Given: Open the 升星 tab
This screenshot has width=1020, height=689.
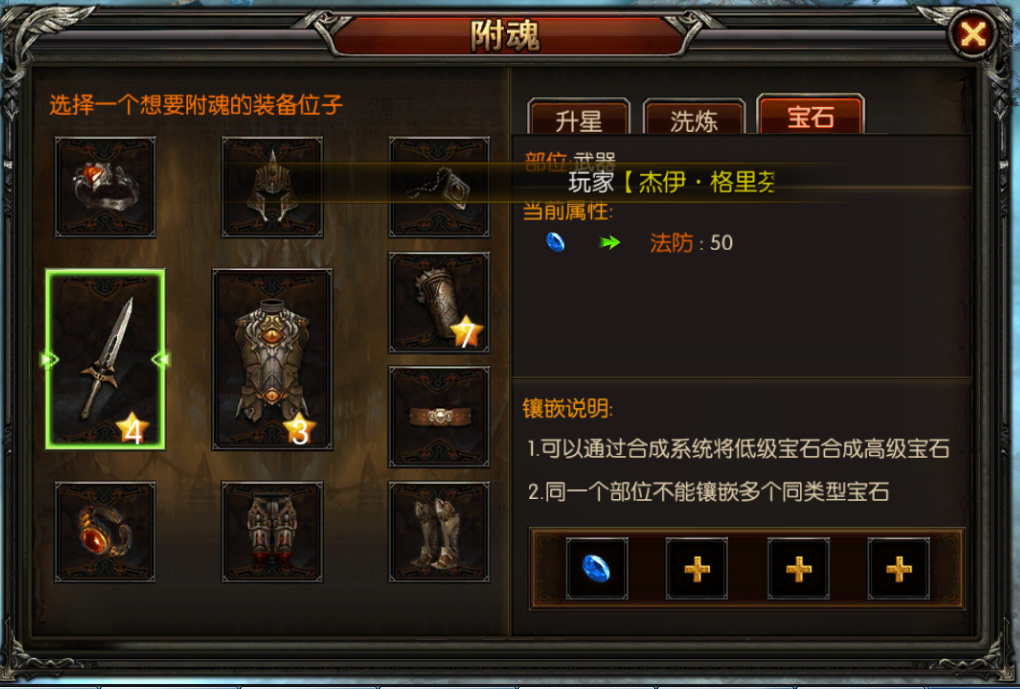Looking at the screenshot, I should click(x=579, y=118).
